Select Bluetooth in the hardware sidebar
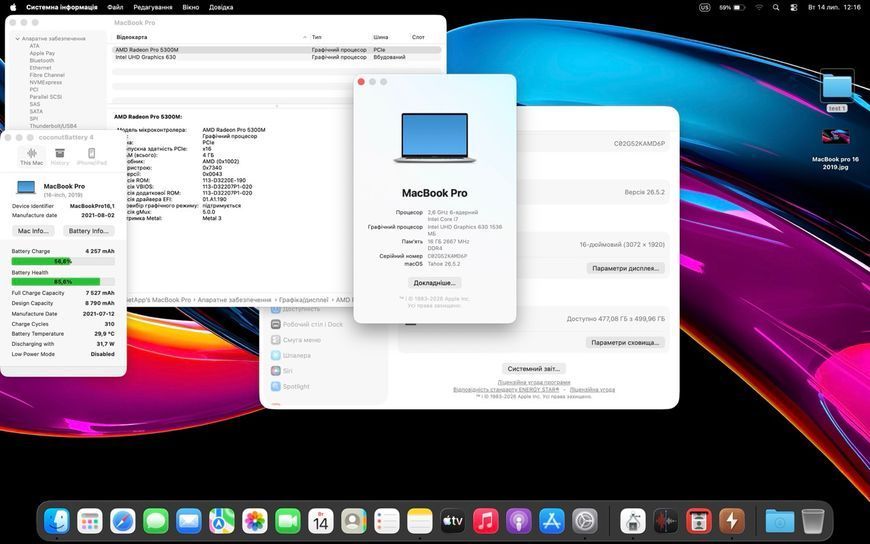Image resolution: width=870 pixels, height=544 pixels. [42, 61]
